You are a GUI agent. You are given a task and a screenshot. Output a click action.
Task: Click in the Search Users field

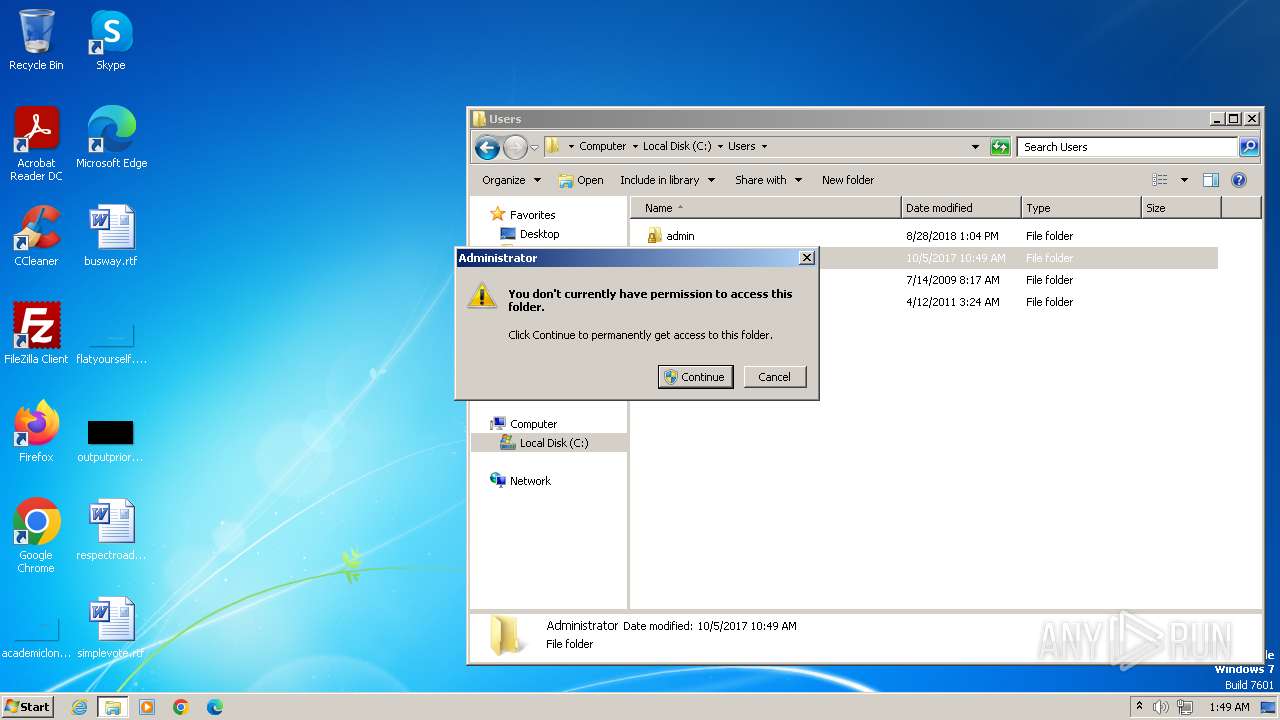click(x=1128, y=147)
